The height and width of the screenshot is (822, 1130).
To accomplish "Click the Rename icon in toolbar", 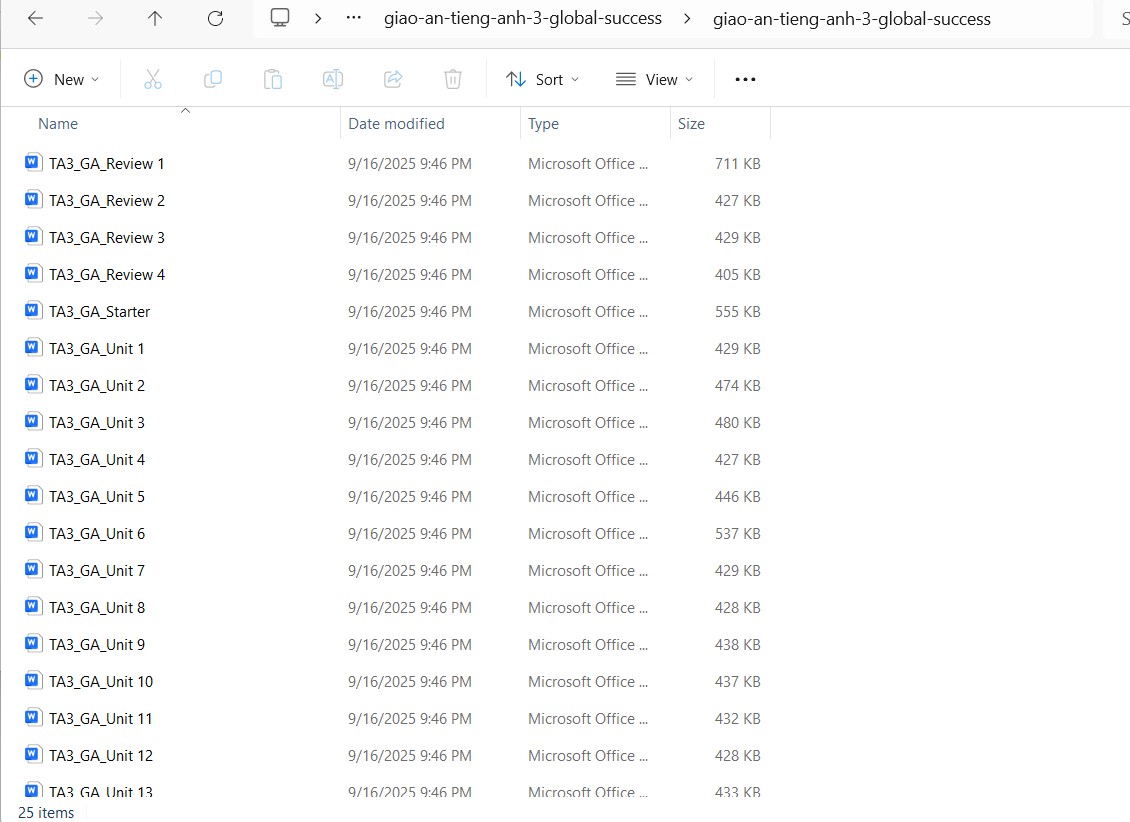I will point(333,79).
